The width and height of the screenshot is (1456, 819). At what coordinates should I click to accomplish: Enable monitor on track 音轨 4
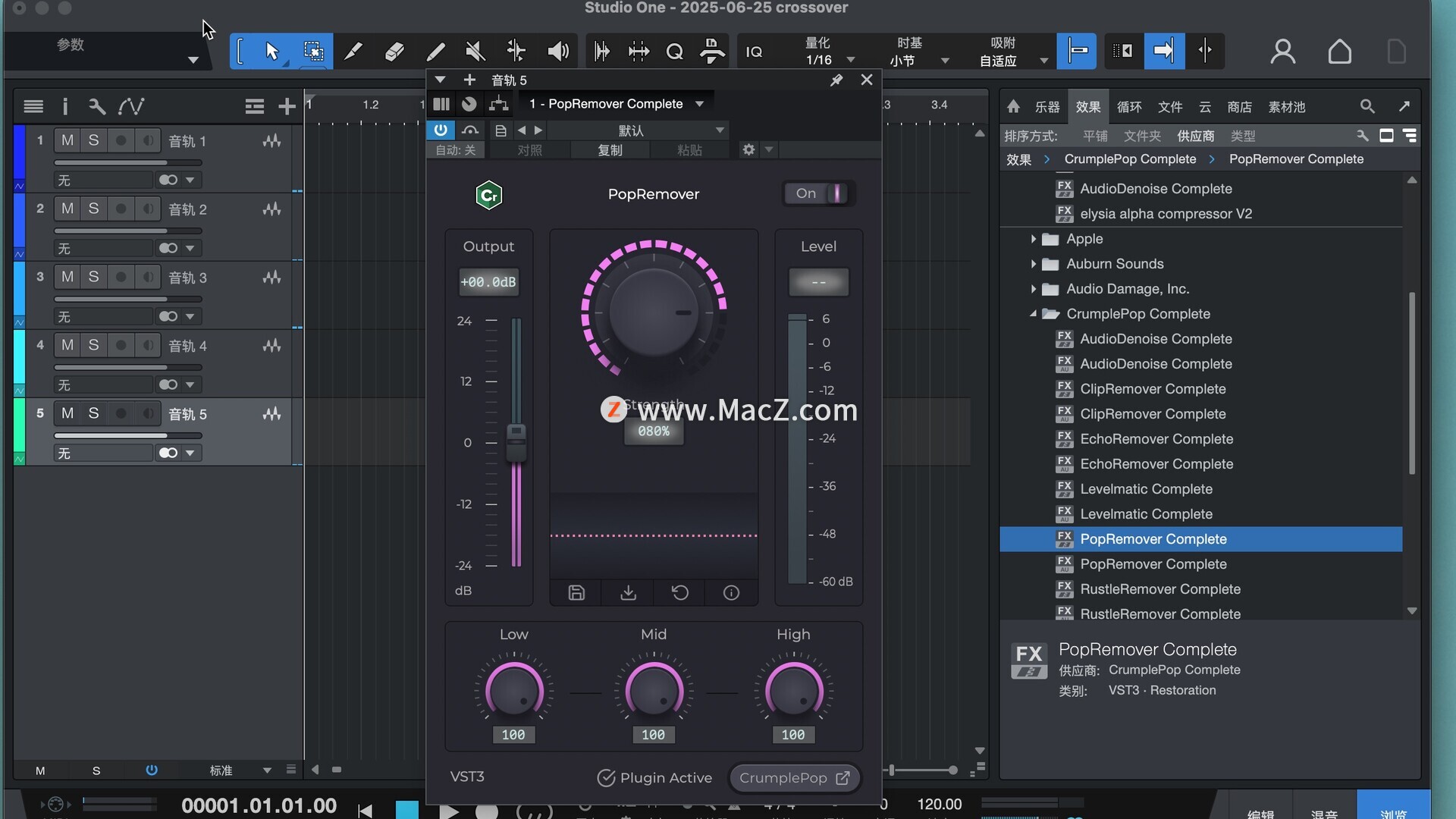click(x=148, y=345)
